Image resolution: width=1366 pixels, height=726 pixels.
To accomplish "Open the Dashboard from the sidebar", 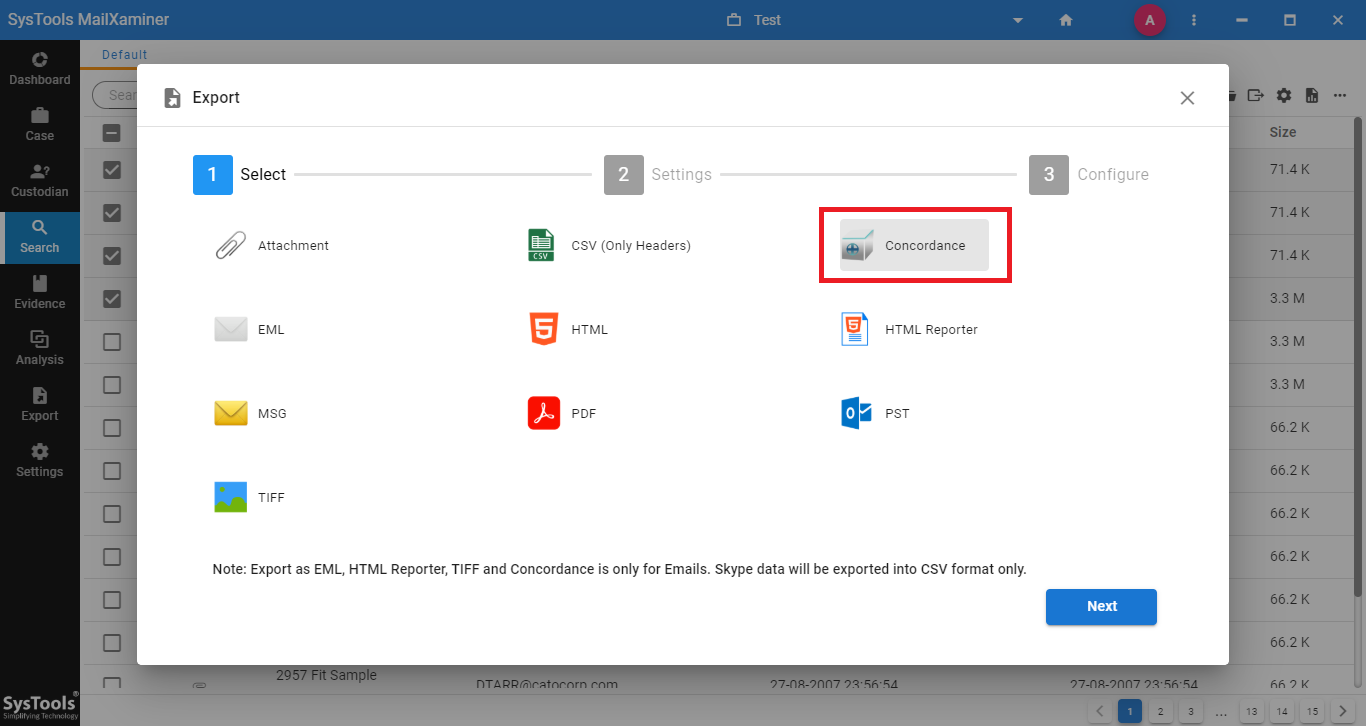I will click(x=40, y=68).
